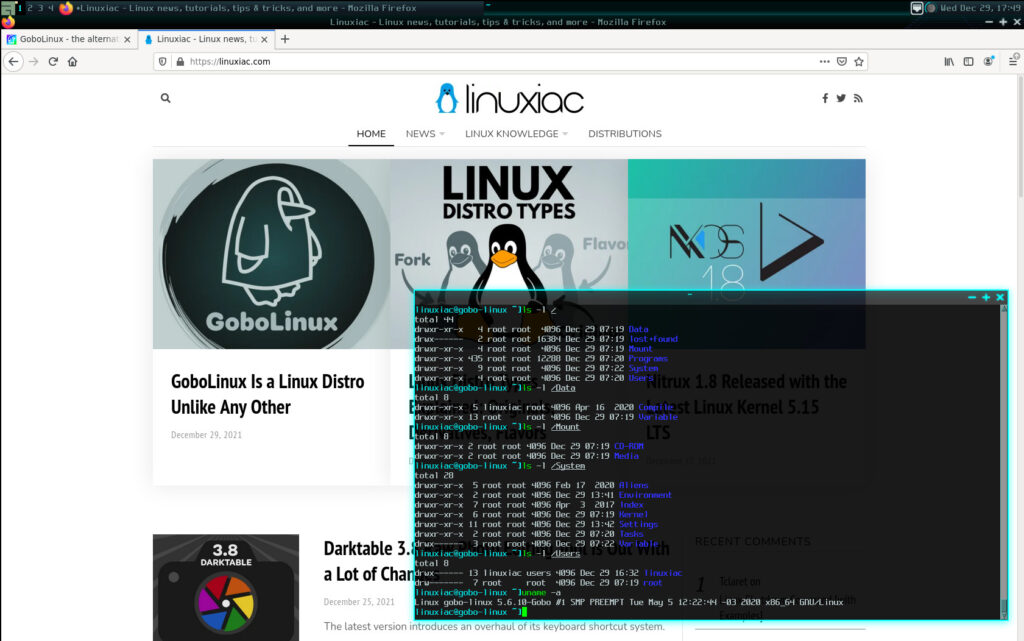Reload the current page

pos(53,61)
